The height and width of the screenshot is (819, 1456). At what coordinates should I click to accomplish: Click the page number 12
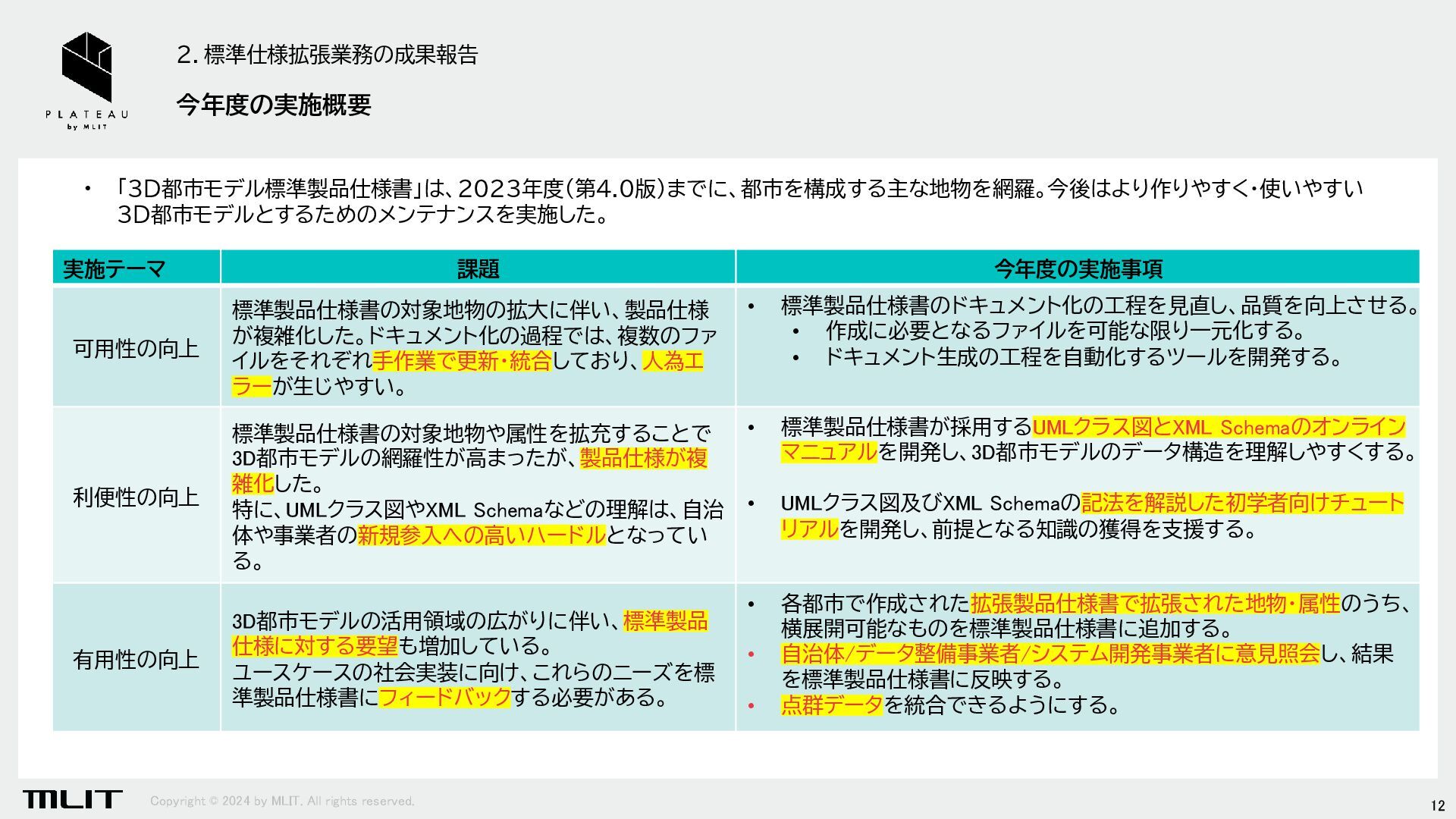coord(1437,805)
